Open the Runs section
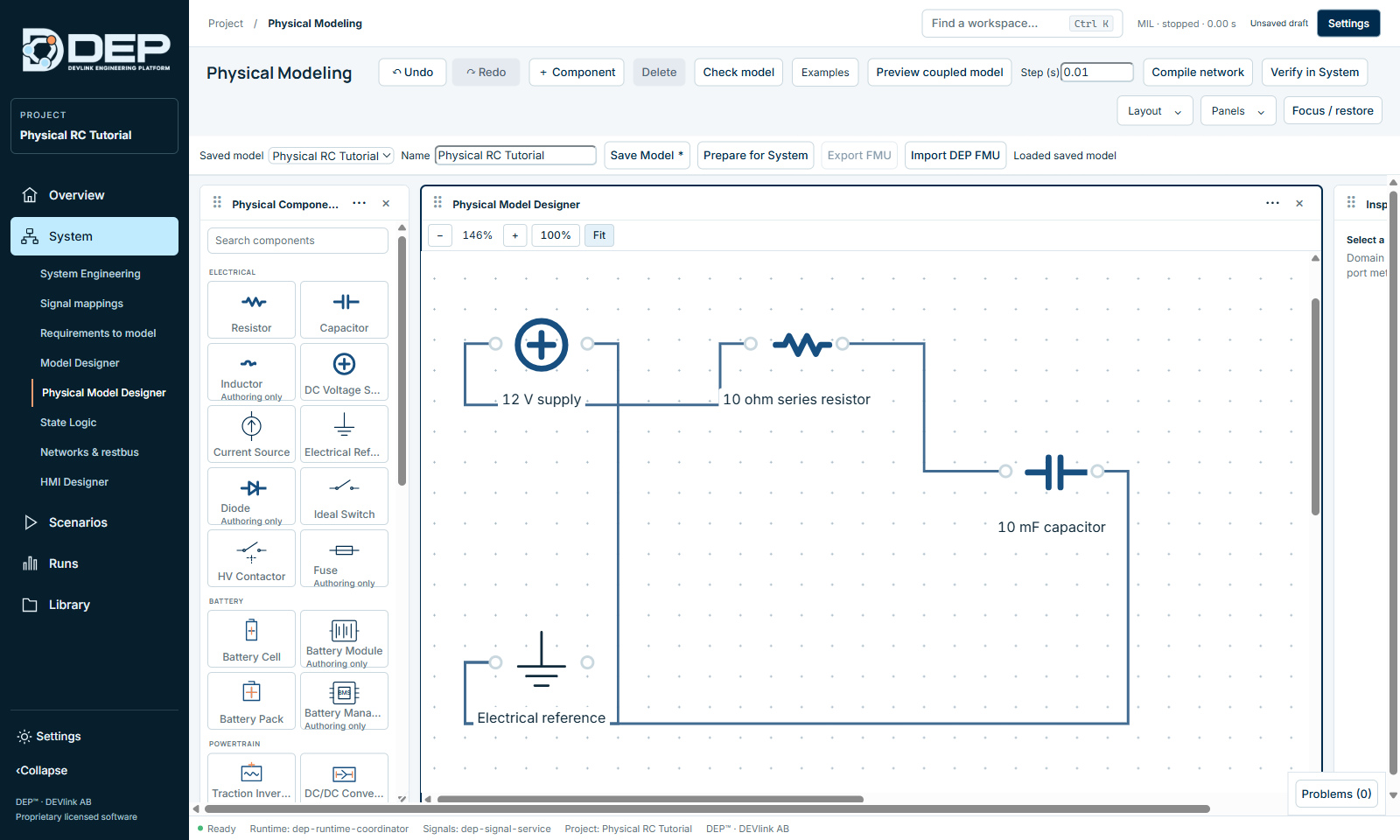This screenshot has height=840, width=1400. tap(94, 563)
